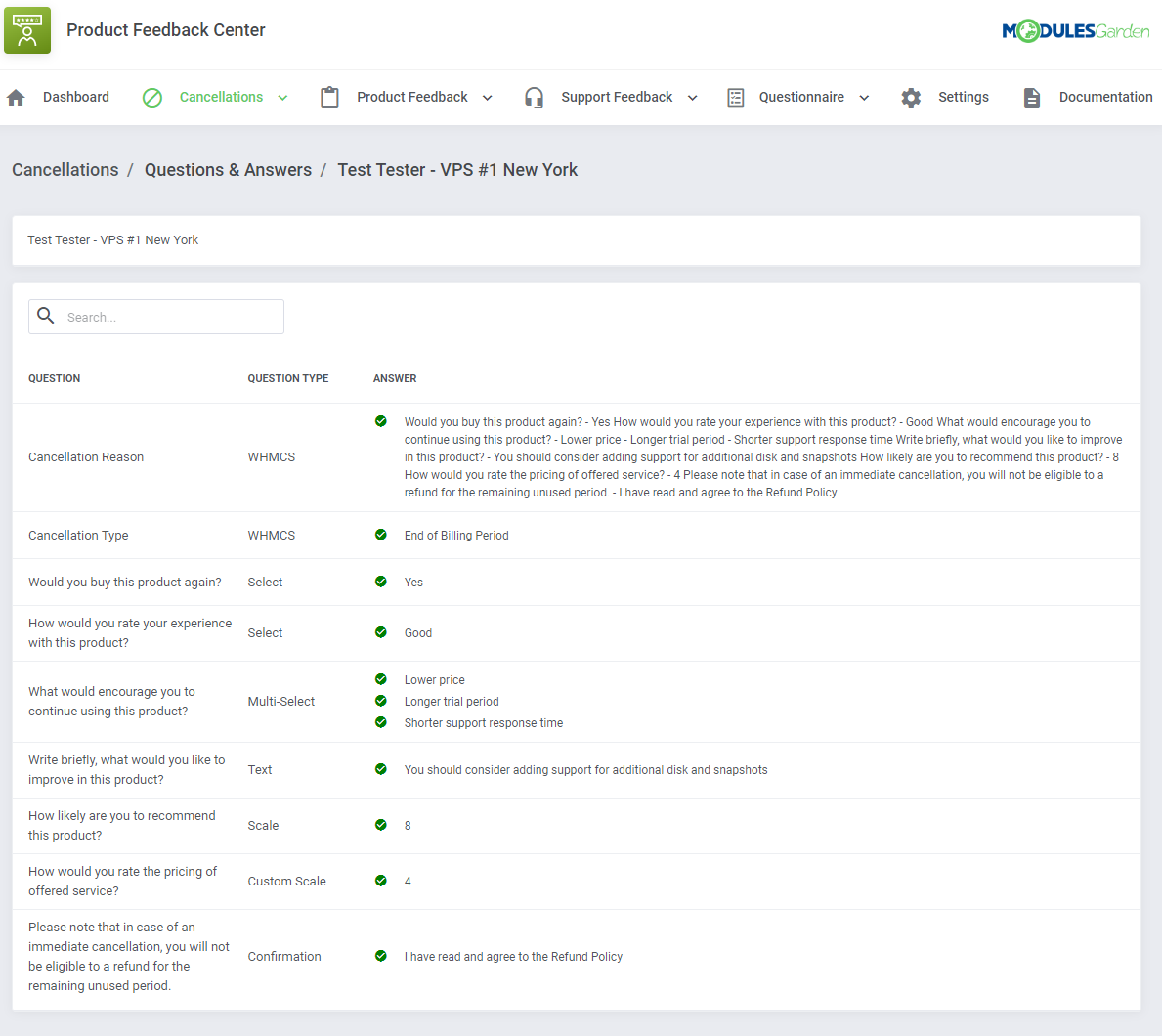
Task: Open the Questionnaire menu item
Action: 801,97
